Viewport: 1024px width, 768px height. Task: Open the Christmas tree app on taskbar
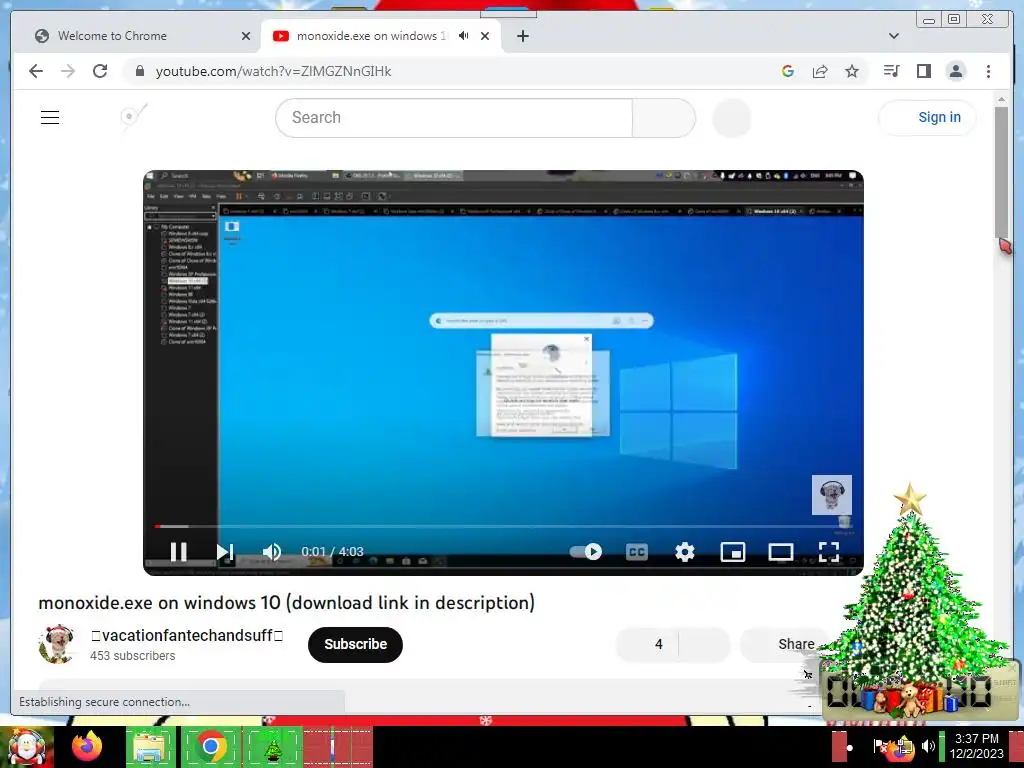pyautogui.click(x=272, y=747)
